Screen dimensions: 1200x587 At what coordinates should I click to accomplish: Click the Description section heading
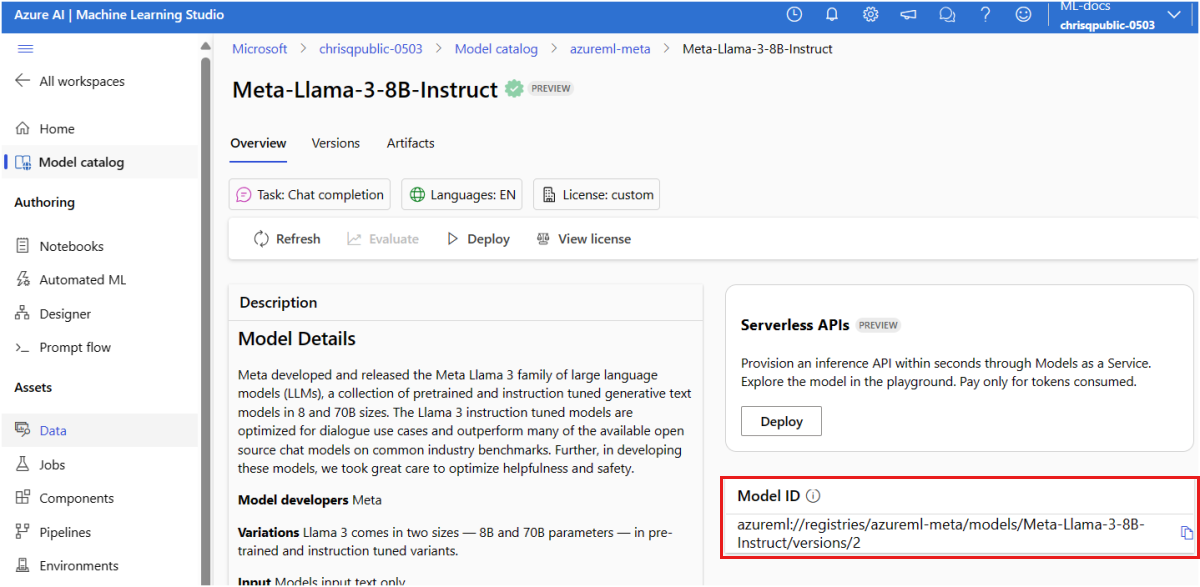pyautogui.click(x=278, y=302)
